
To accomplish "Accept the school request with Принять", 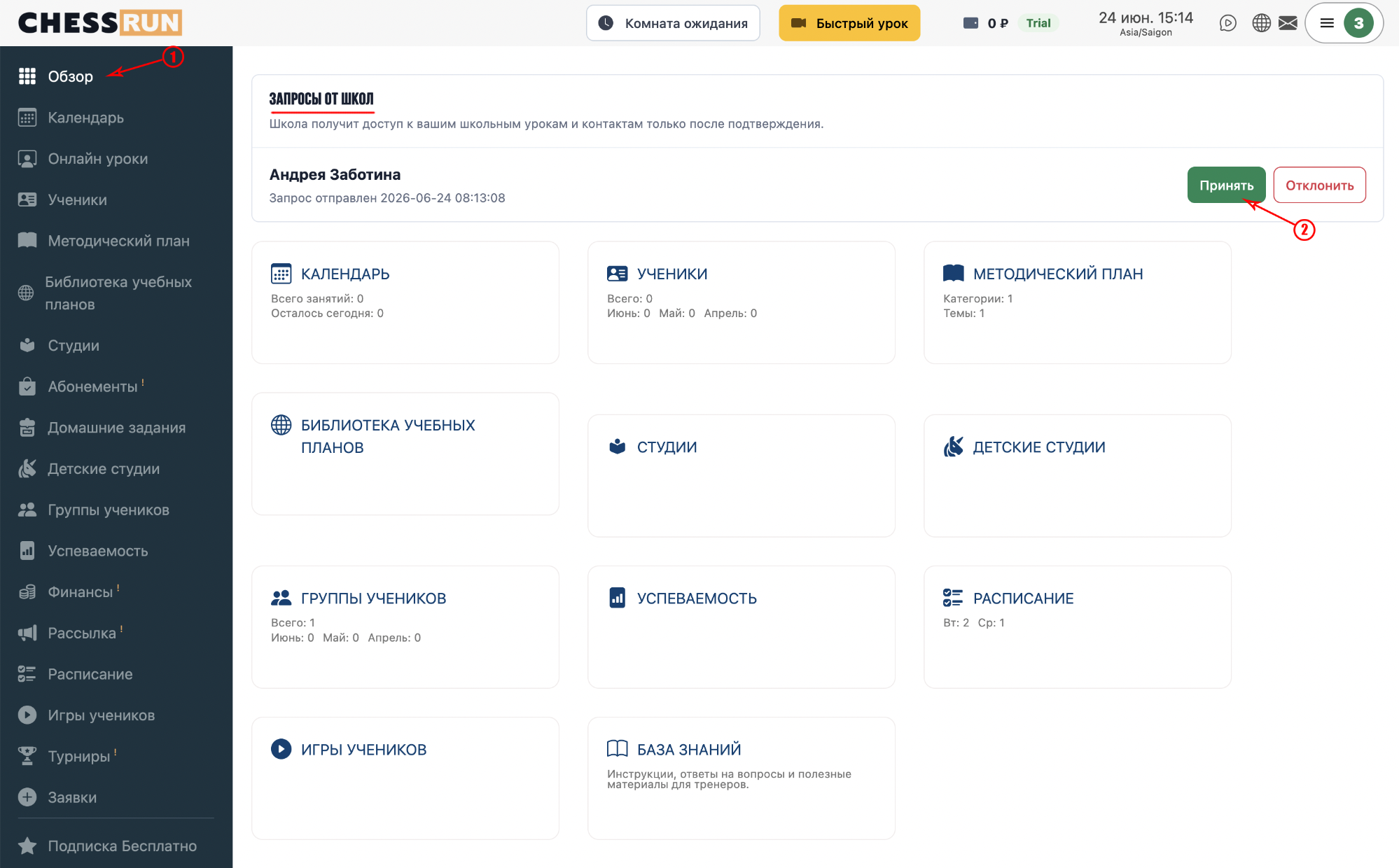I will coord(1226,185).
